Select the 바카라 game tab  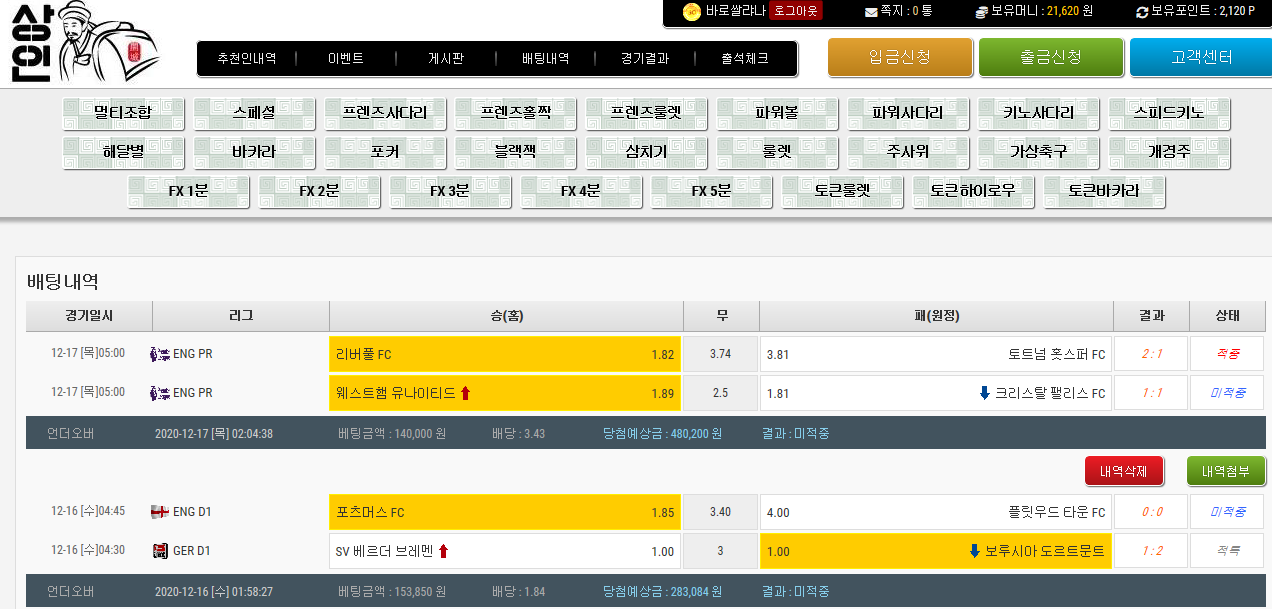click(254, 152)
